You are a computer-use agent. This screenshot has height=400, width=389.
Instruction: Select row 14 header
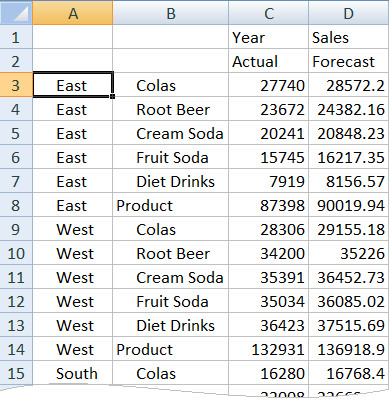[16, 349]
